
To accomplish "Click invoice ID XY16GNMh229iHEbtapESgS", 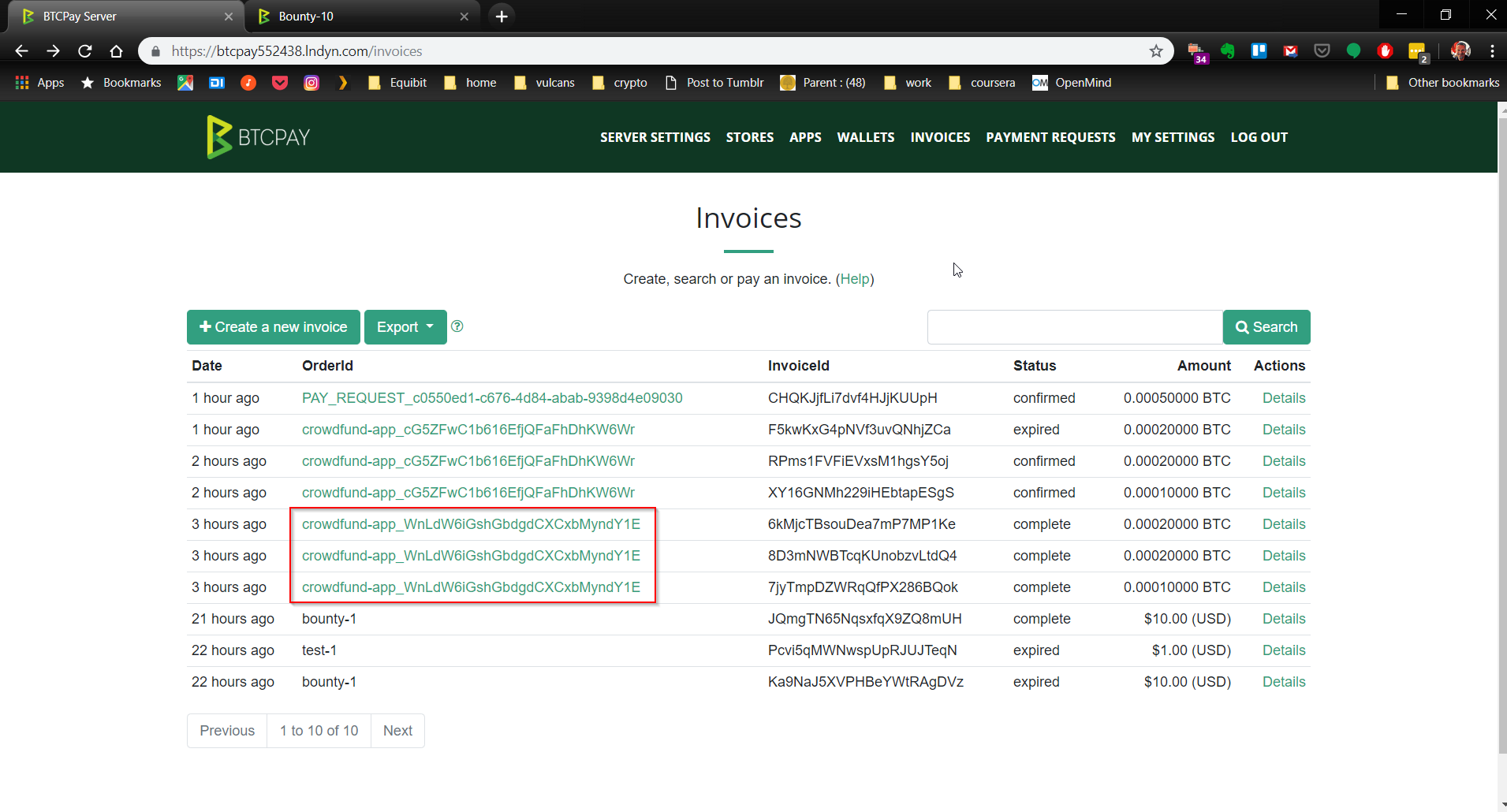I will [x=861, y=493].
